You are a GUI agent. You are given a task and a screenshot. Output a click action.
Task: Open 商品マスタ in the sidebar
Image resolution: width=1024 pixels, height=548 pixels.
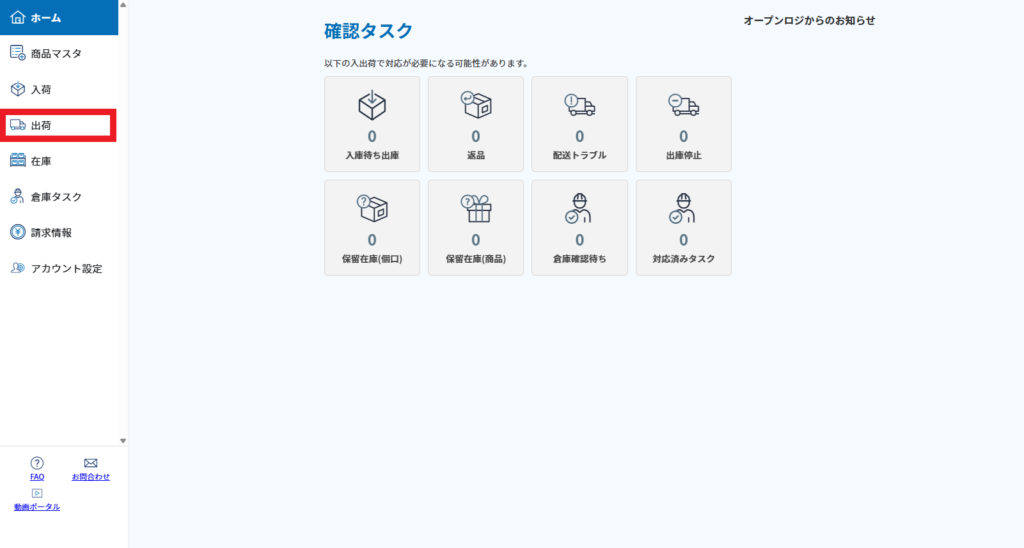pyautogui.click(x=58, y=53)
